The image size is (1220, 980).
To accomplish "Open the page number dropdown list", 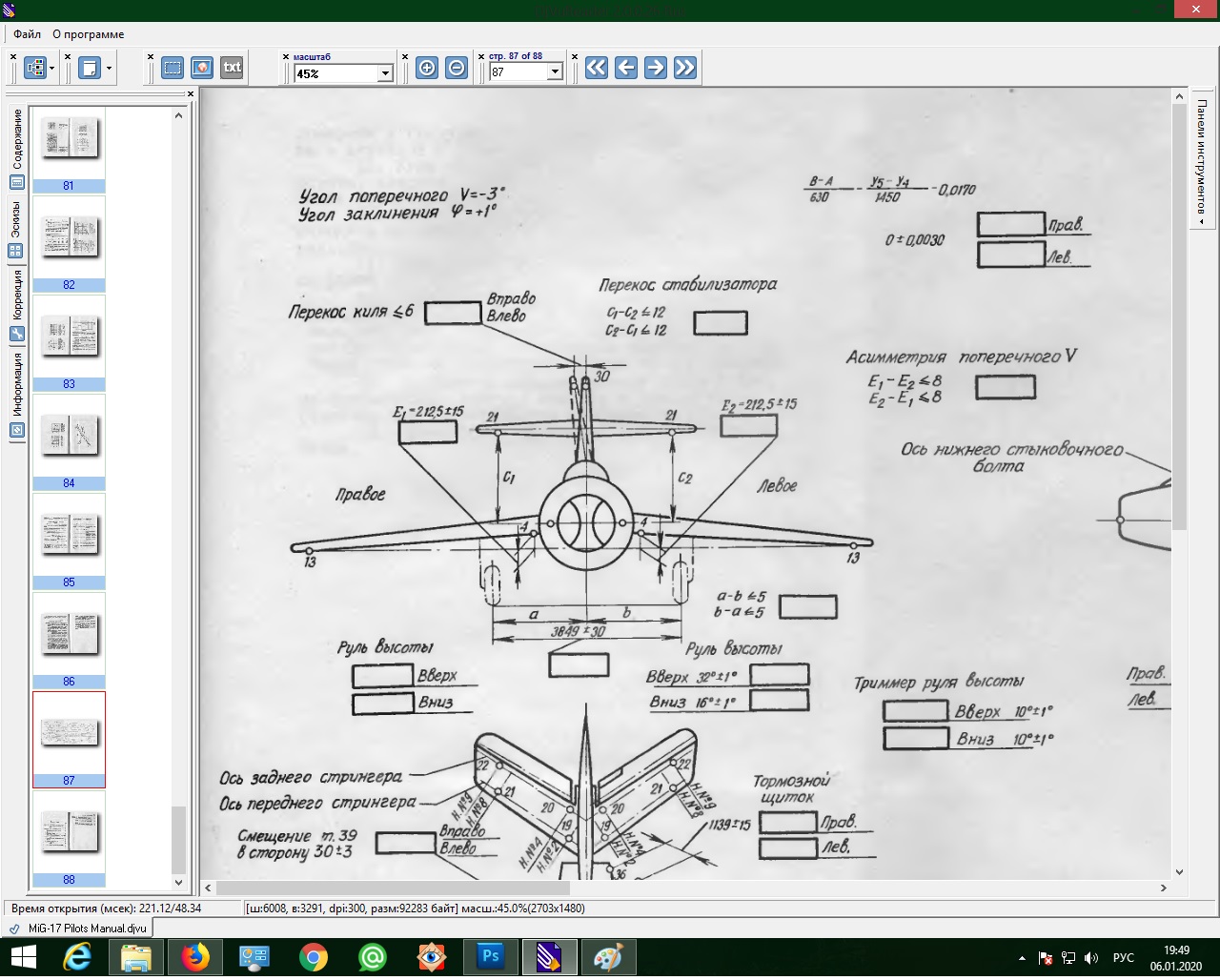I will 555,73.
